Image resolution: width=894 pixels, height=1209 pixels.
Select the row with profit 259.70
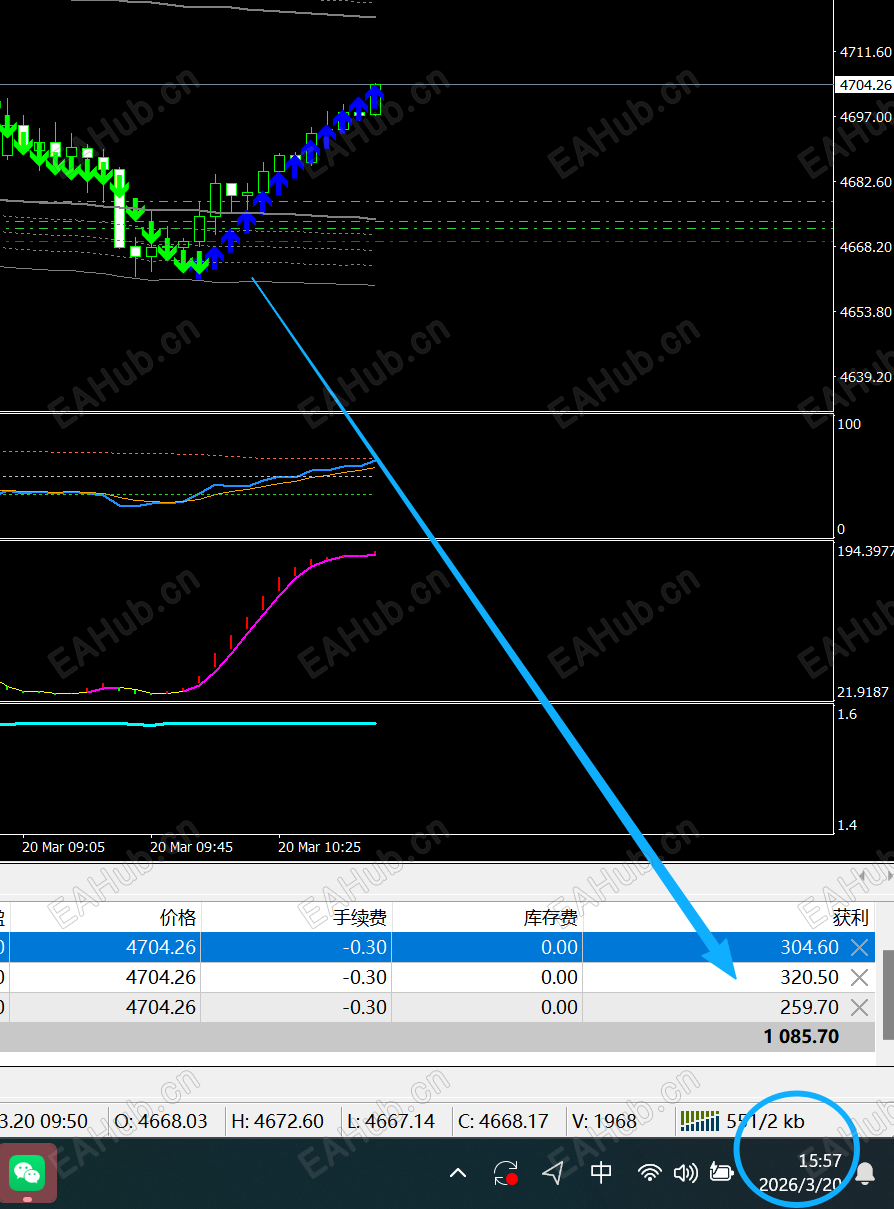coord(438,1007)
